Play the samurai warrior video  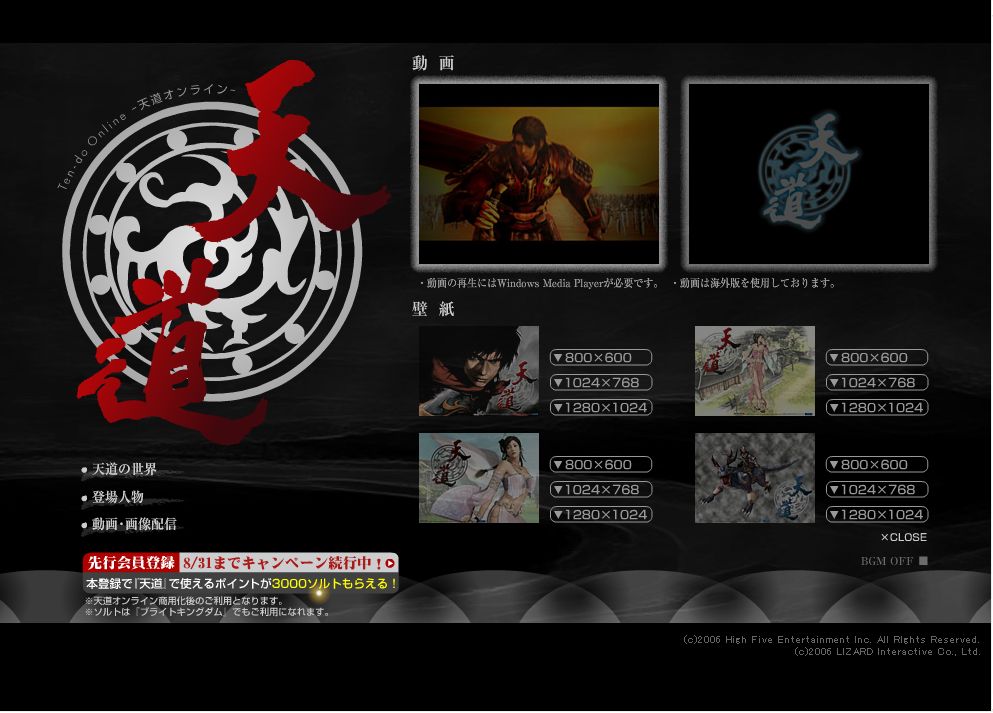coord(539,174)
